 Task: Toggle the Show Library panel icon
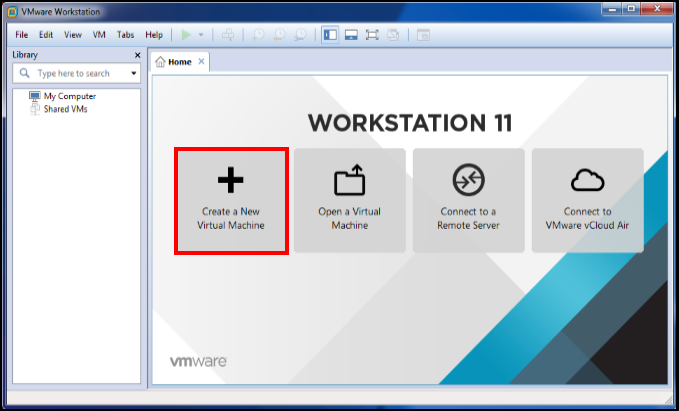pyautogui.click(x=330, y=35)
